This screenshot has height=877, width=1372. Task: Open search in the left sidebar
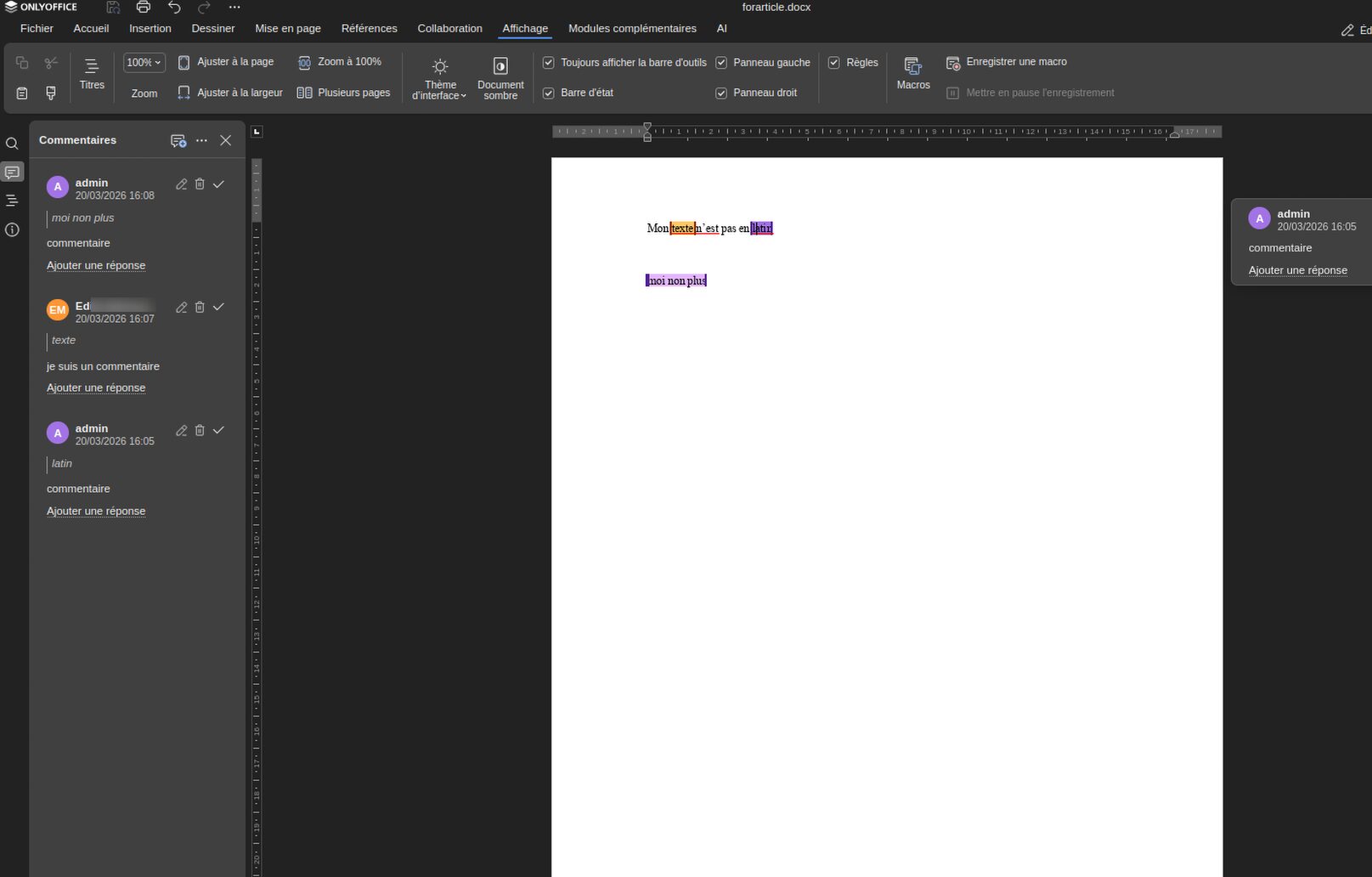click(12, 144)
